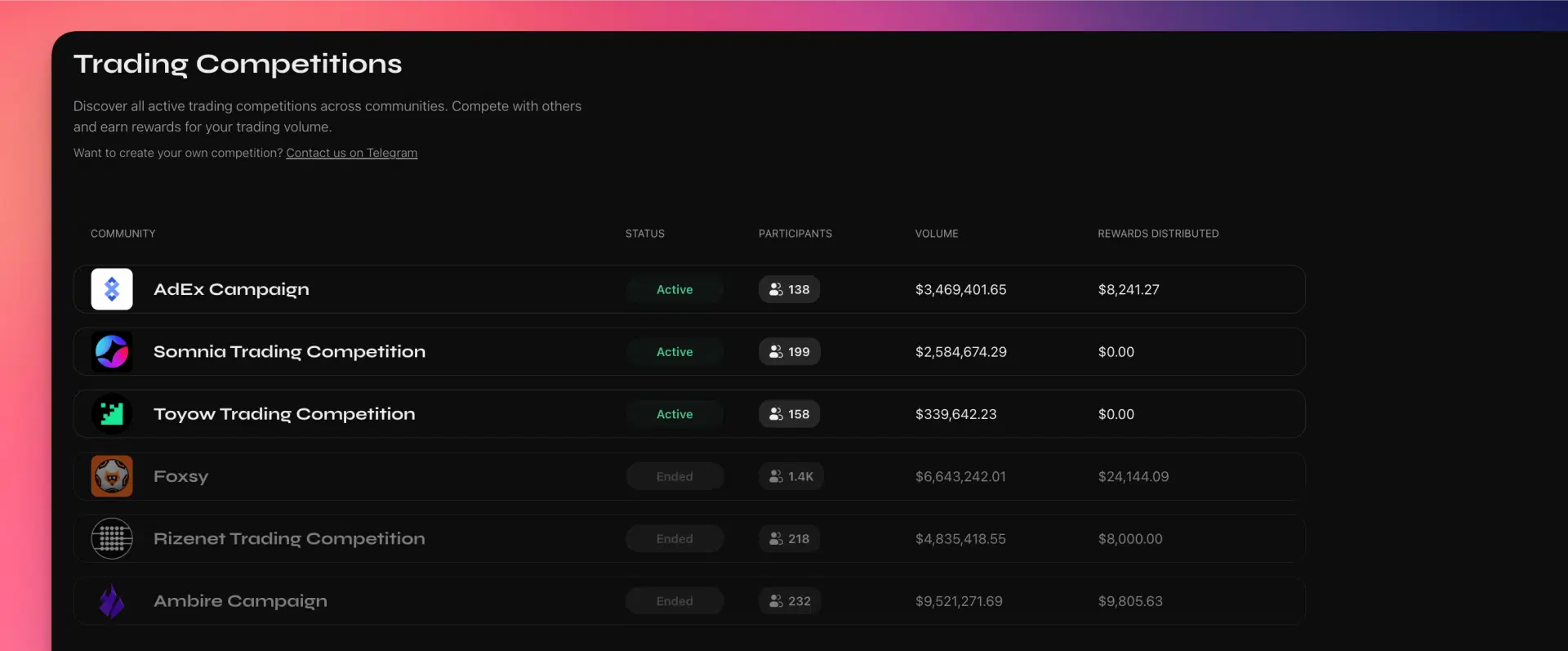This screenshot has height=651, width=1568.
Task: Open the Toyow Trading Competition entry
Action: point(689,414)
